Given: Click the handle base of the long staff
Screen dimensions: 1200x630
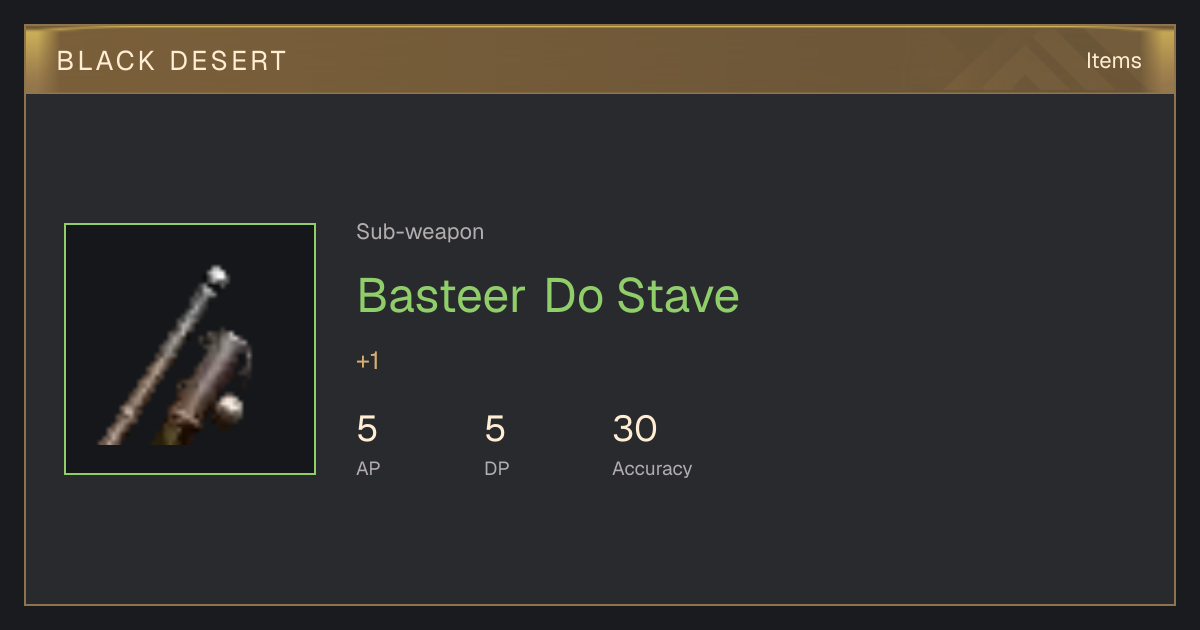Looking at the screenshot, I should (113, 430).
